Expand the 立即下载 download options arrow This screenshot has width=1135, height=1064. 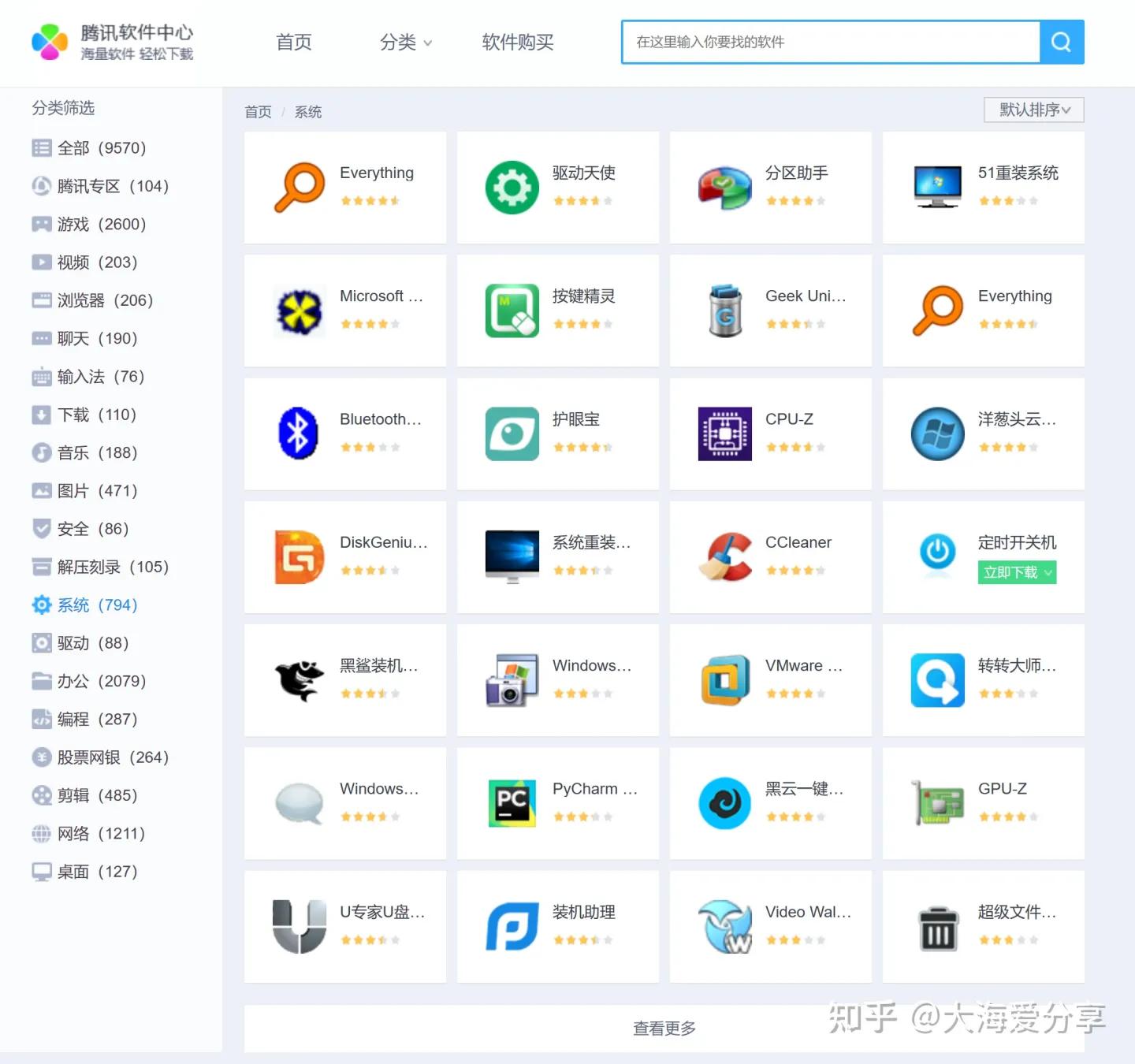click(x=1048, y=572)
